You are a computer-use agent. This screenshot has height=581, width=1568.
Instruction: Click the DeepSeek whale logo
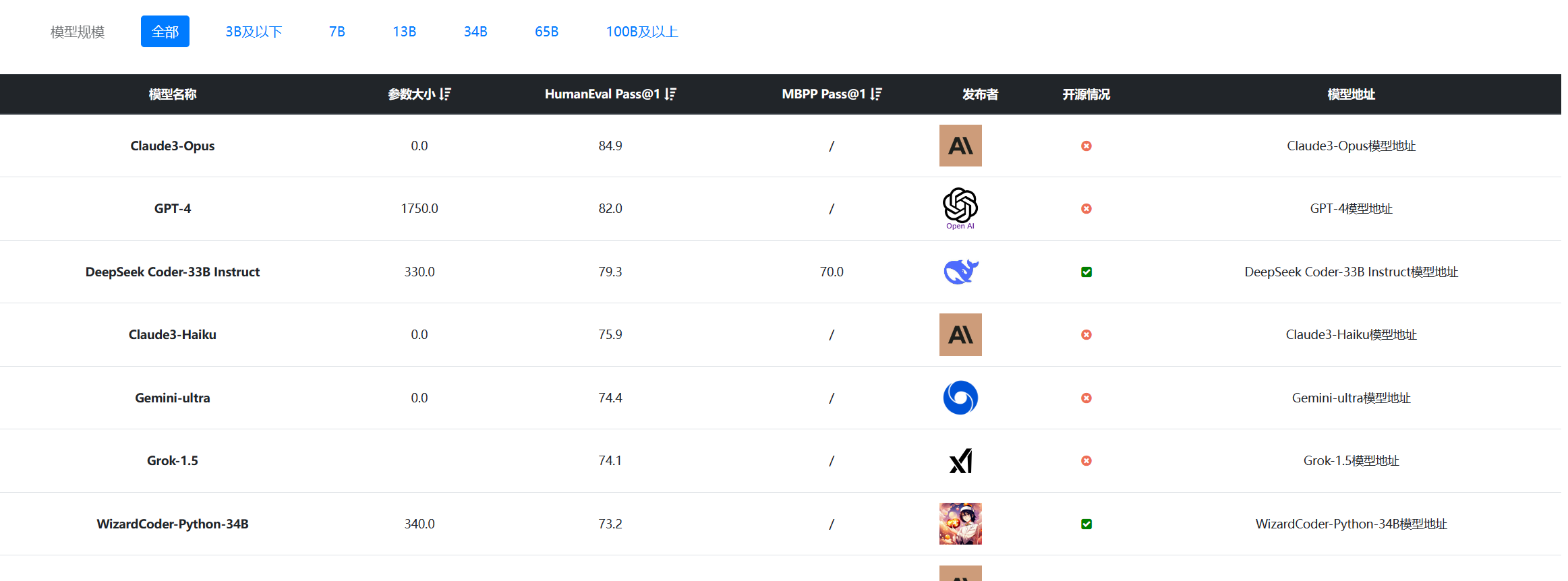(x=960, y=272)
